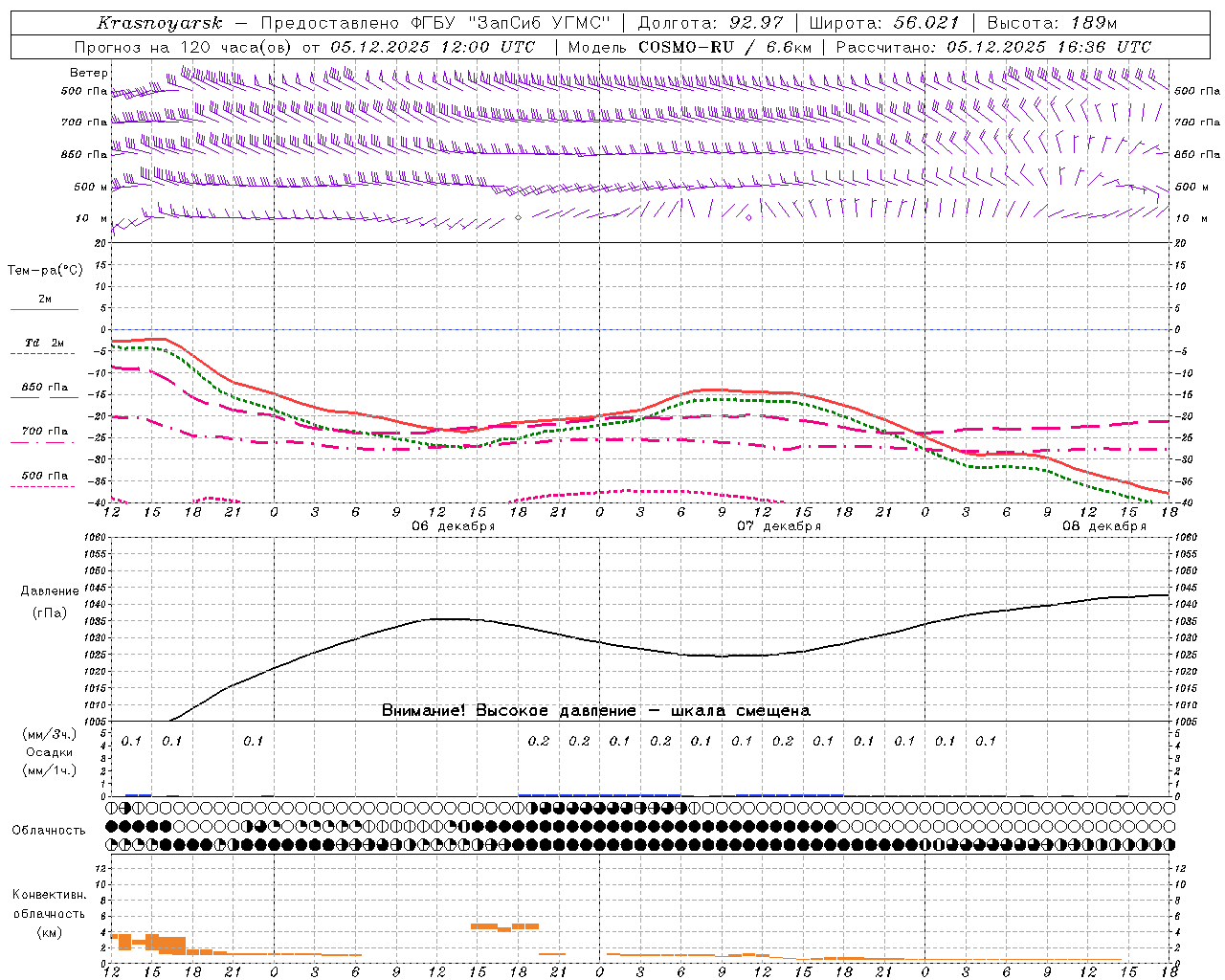Click the "06 декабря" date label
The width and height of the screenshot is (1225, 980).
(x=454, y=526)
